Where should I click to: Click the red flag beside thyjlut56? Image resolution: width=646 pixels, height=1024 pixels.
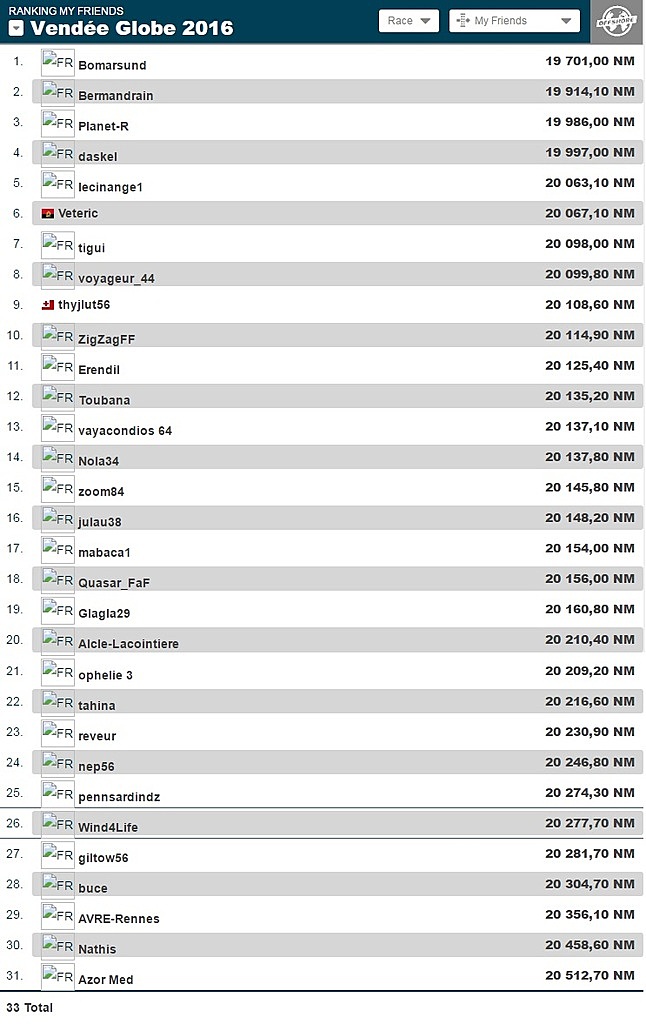tap(48, 305)
